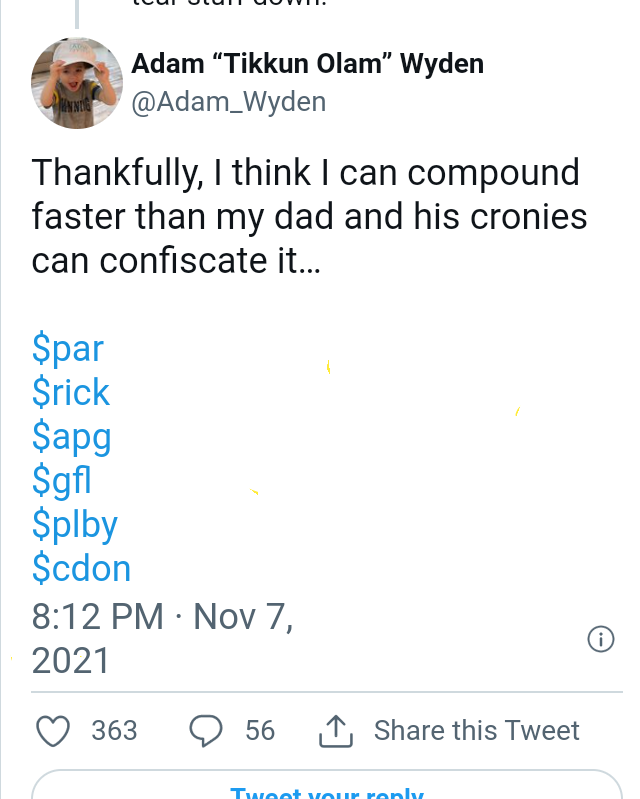The image size is (640, 799).
Task: Open the $plby cashtag
Action: pos(75,525)
